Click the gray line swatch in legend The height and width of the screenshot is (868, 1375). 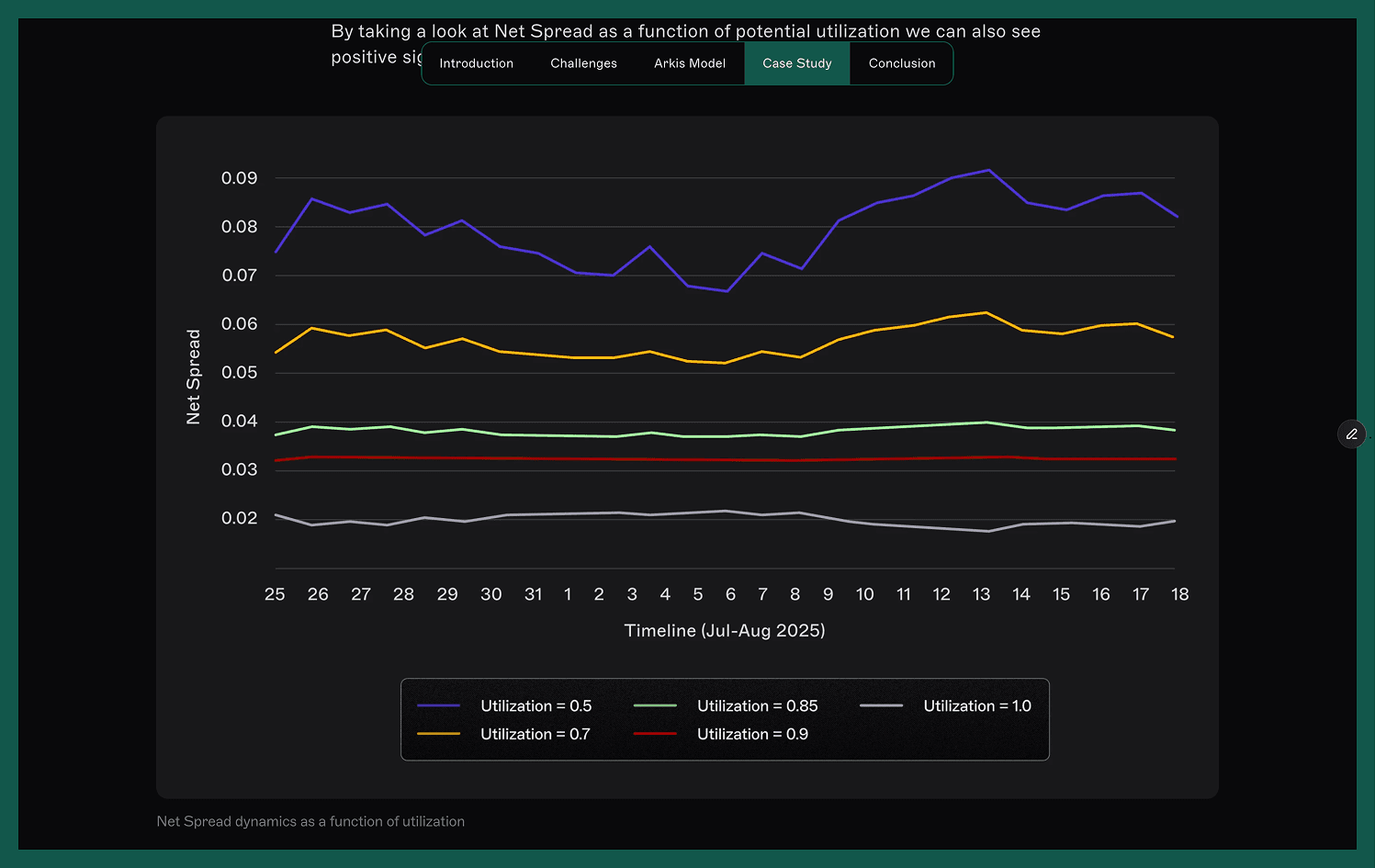pyautogui.click(x=881, y=705)
